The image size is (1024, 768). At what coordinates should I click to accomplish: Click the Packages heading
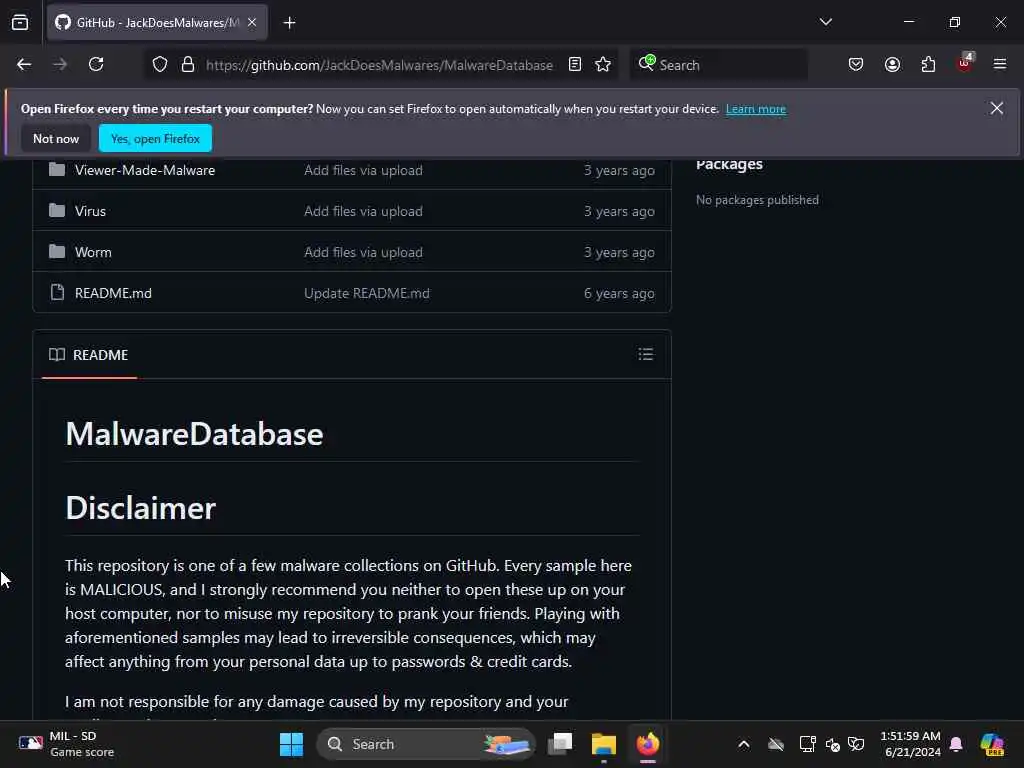pyautogui.click(x=729, y=164)
